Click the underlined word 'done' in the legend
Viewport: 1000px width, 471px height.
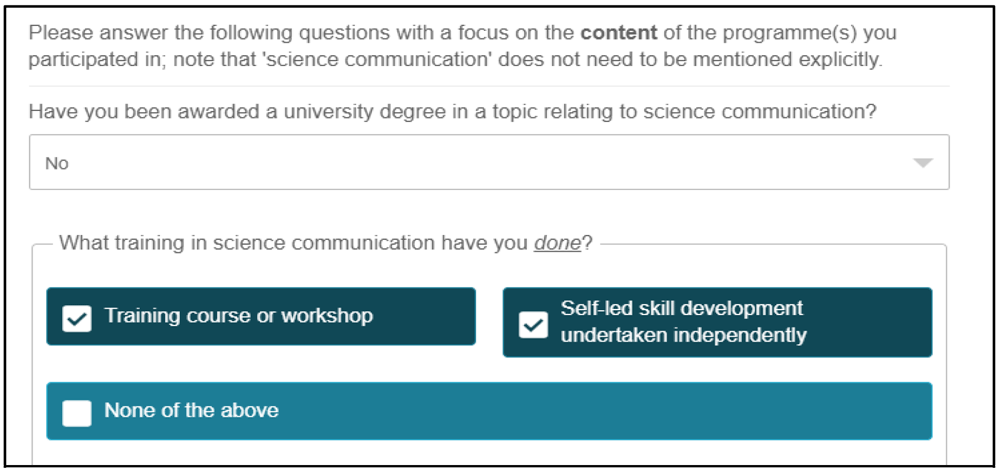pyautogui.click(x=557, y=243)
